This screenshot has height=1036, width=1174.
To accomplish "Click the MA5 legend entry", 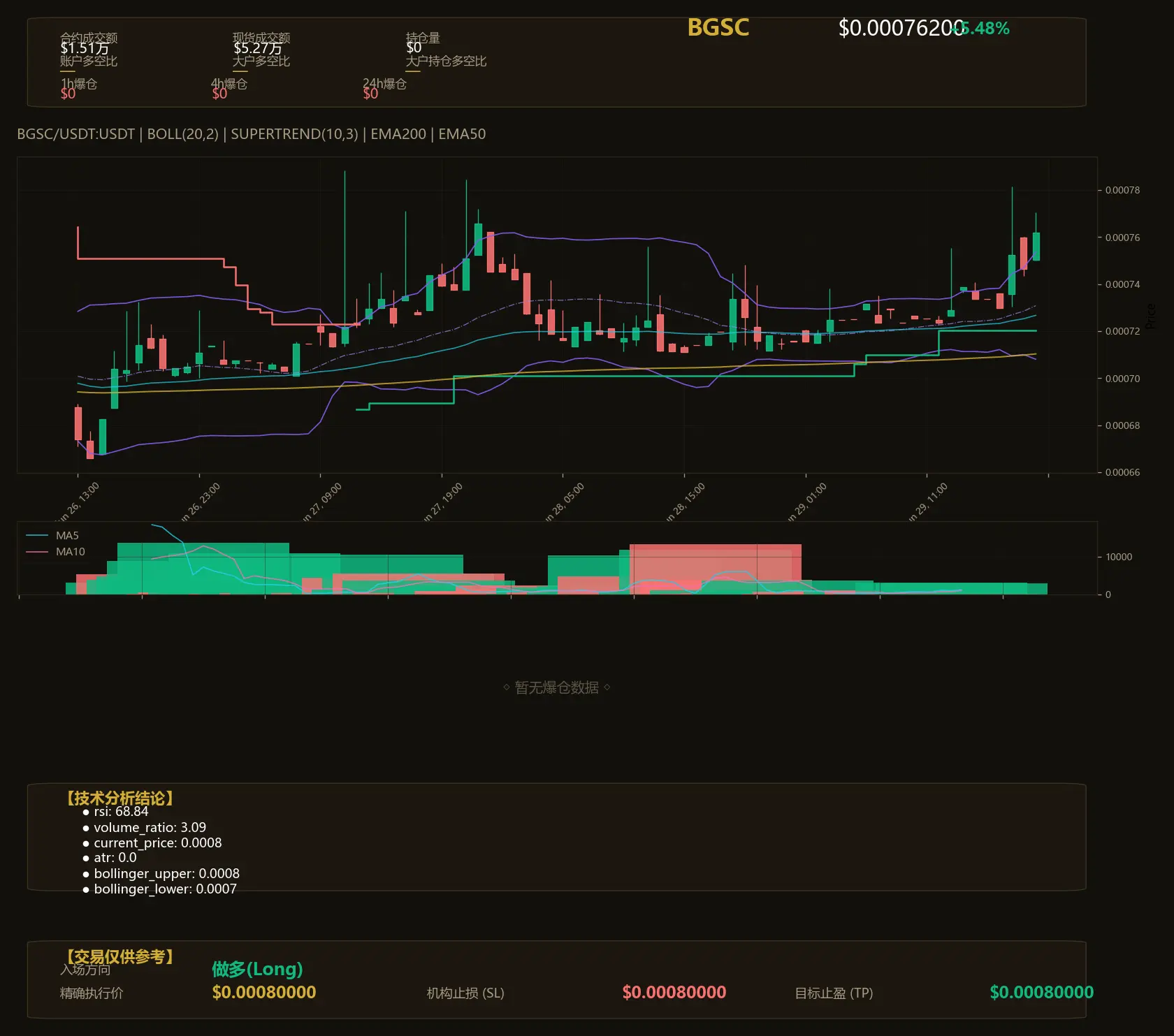I will (x=52, y=536).
